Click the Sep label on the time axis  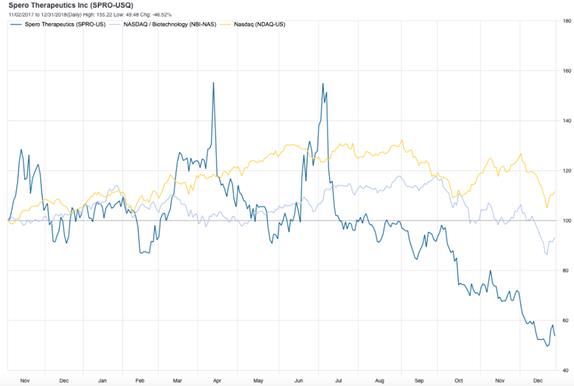tap(419, 381)
